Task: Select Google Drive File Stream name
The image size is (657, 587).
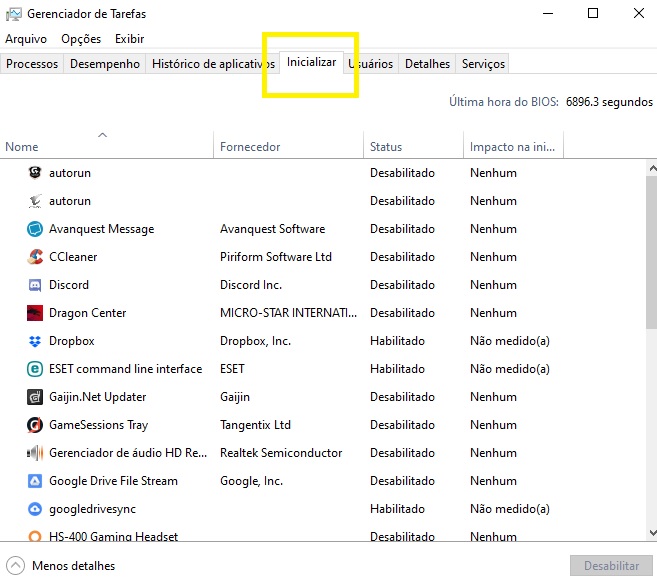Action: tap(113, 481)
